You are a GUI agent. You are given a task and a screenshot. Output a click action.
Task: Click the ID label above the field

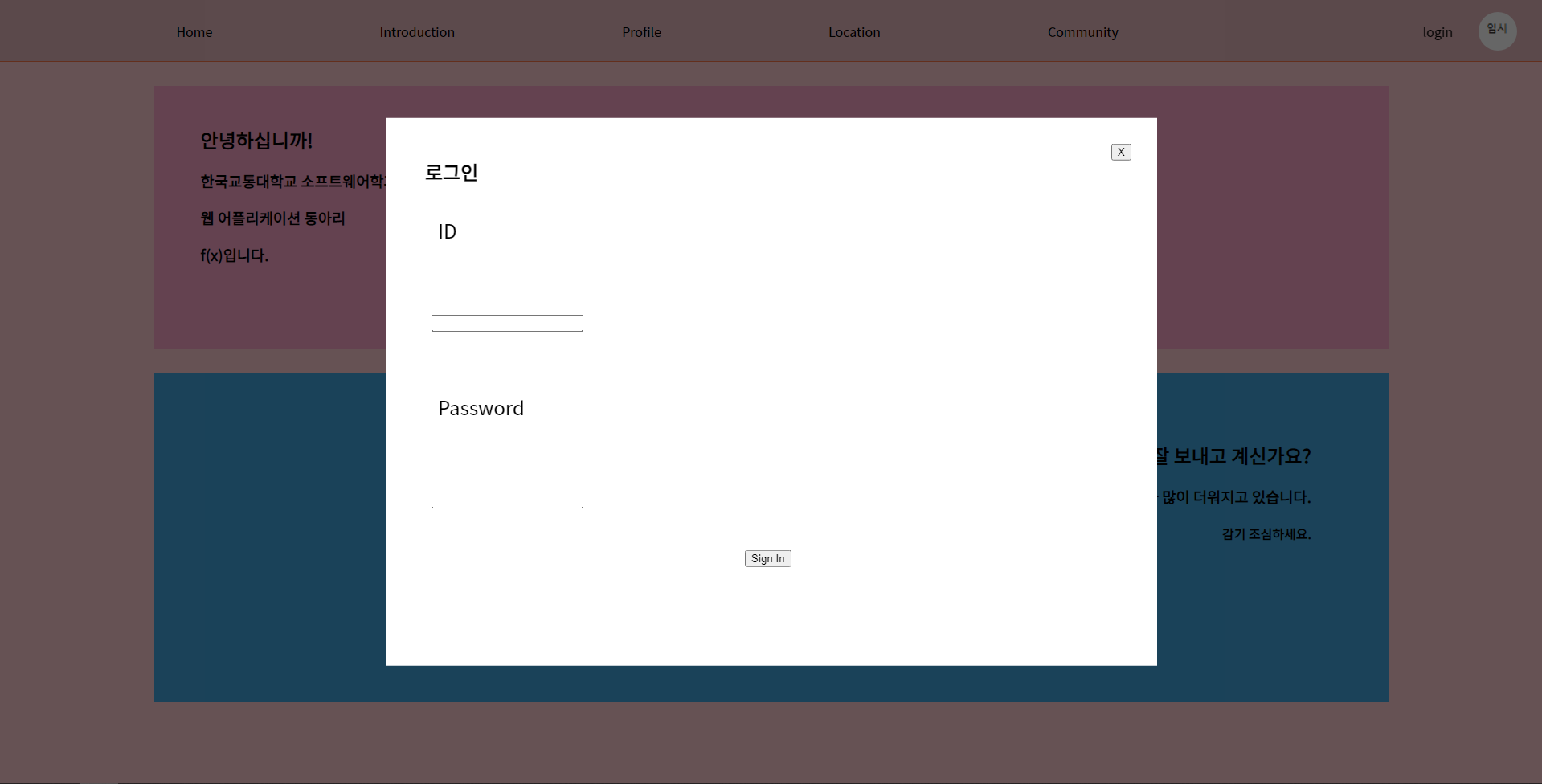tap(447, 231)
